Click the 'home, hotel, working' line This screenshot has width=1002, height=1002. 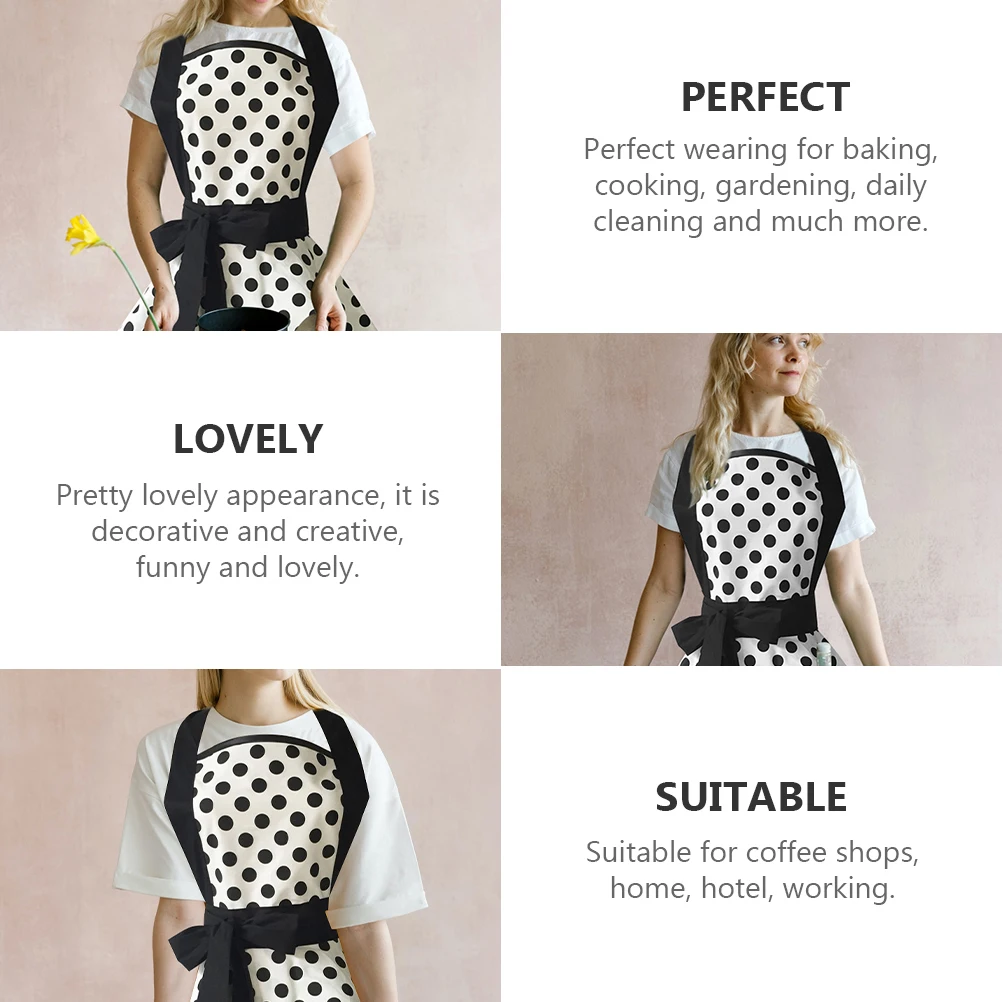click(x=753, y=888)
